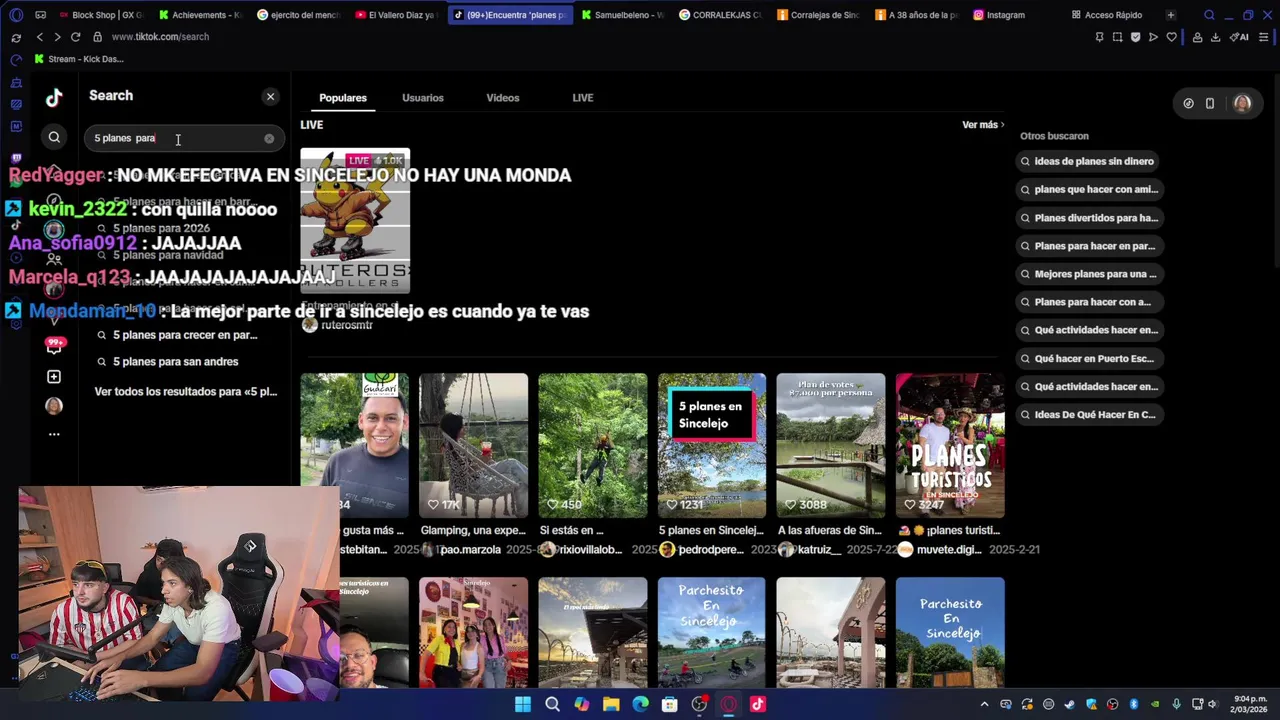This screenshot has height=720, width=1280.
Task: Click 'Ver todos los resultados para' link
Action: (186, 392)
